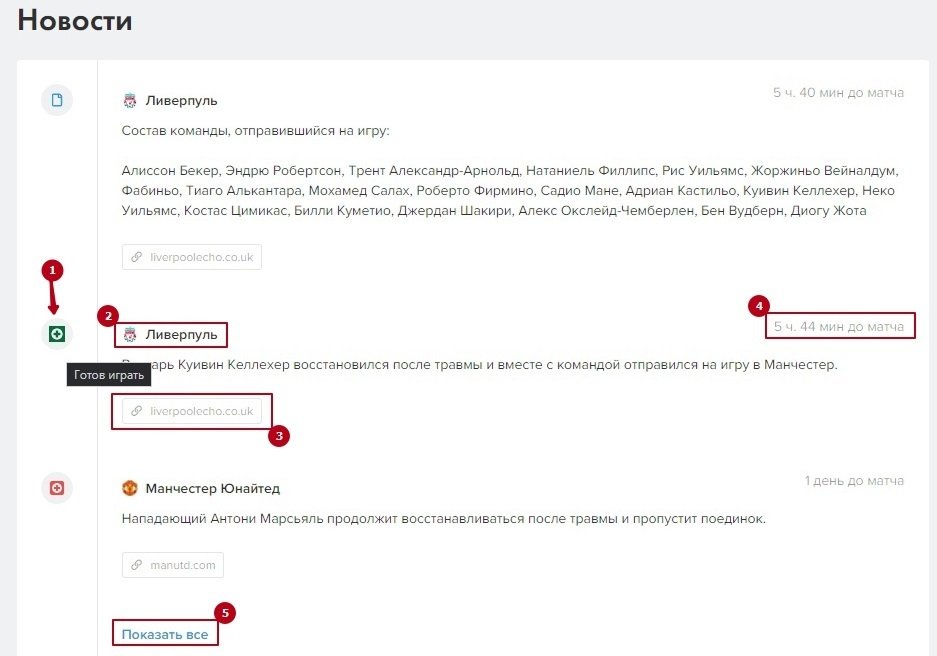
Task: Select the 'Ливерпуль' team name in first news
Action: click(x=181, y=101)
